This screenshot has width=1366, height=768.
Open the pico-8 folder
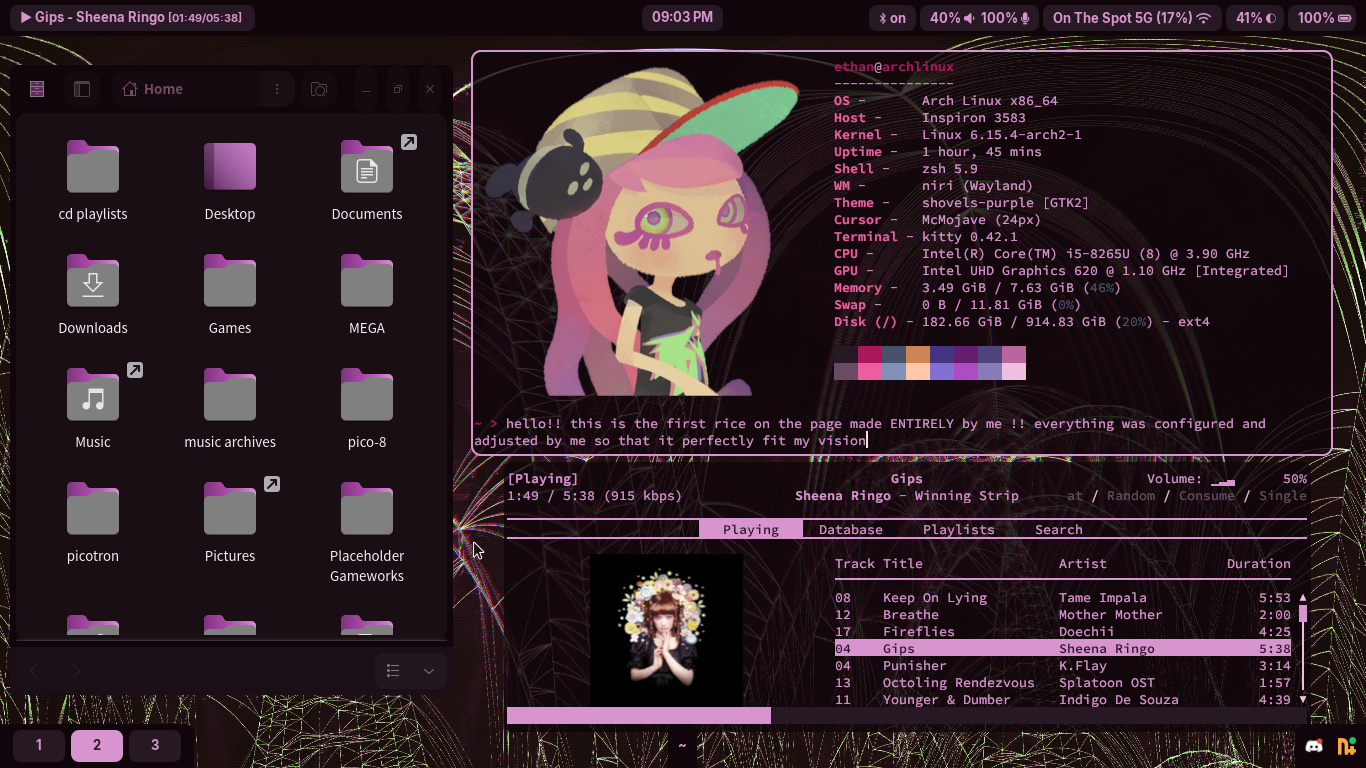367,409
